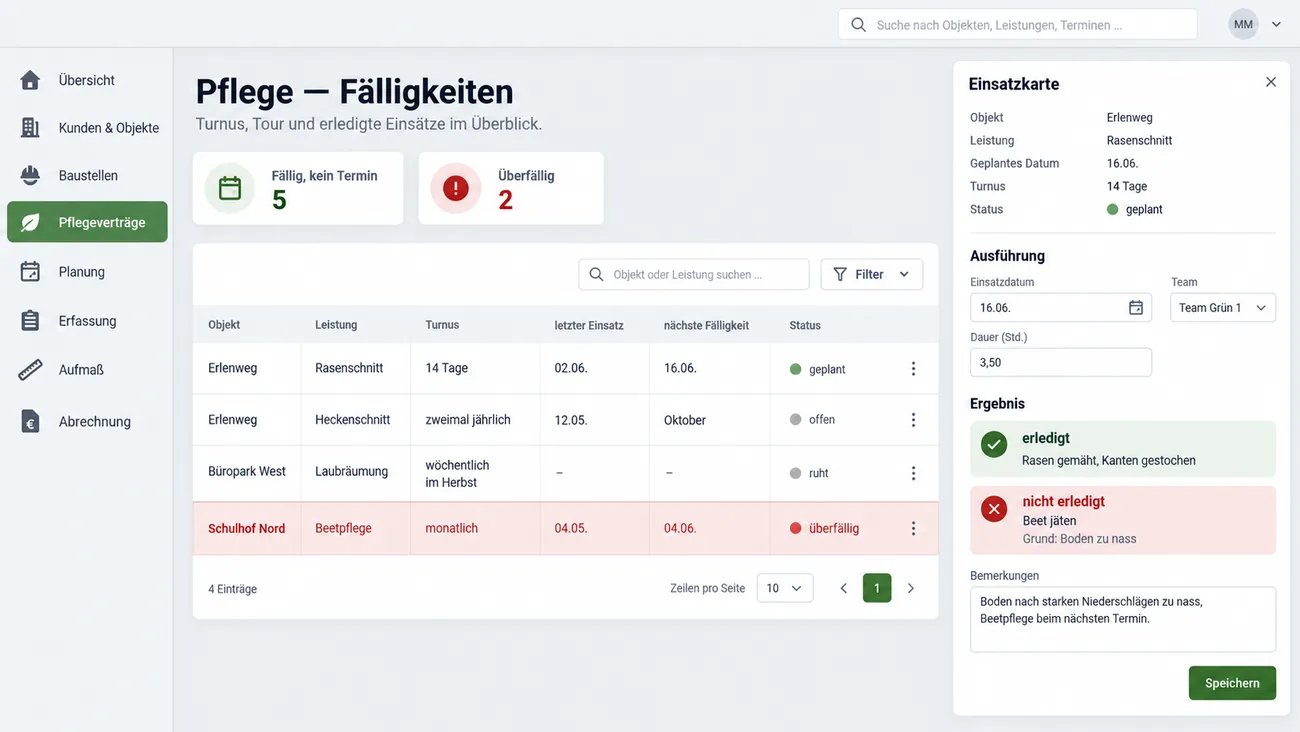Click the MM user avatar

pyautogui.click(x=1243, y=24)
